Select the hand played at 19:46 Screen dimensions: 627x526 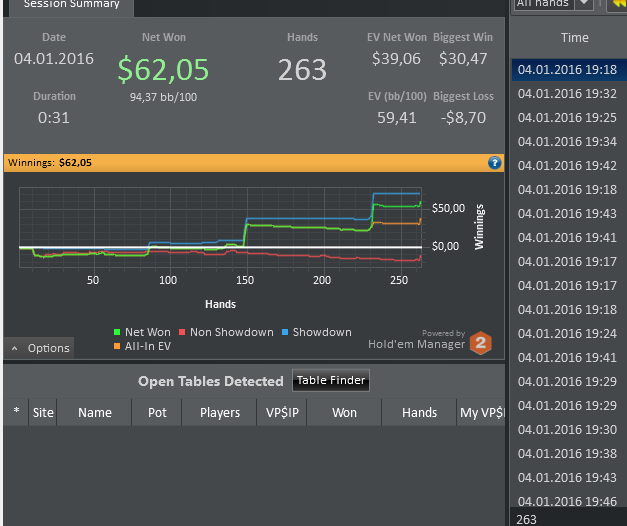(567, 501)
